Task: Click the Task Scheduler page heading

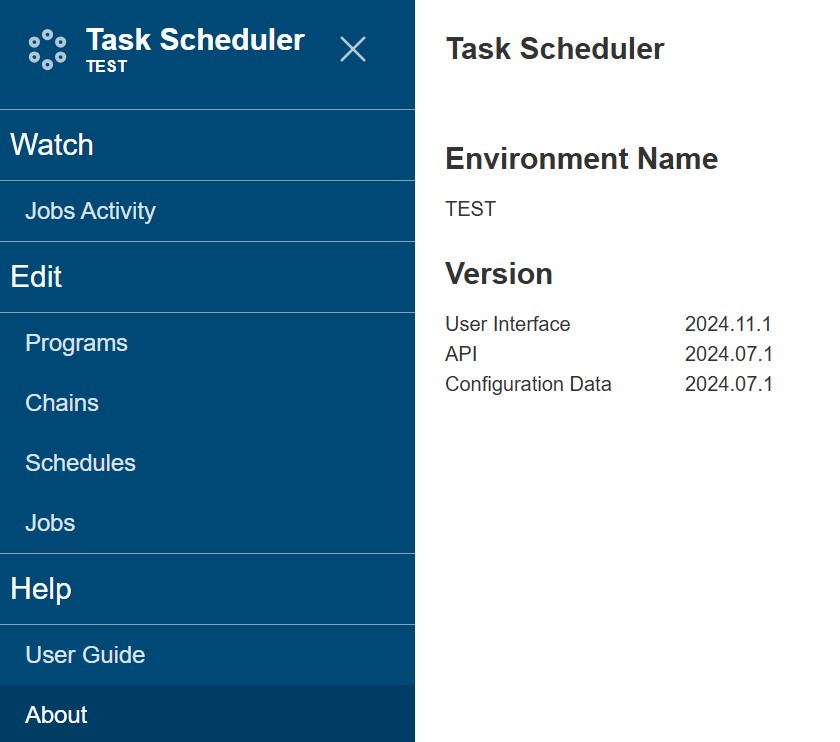Action: tap(554, 49)
